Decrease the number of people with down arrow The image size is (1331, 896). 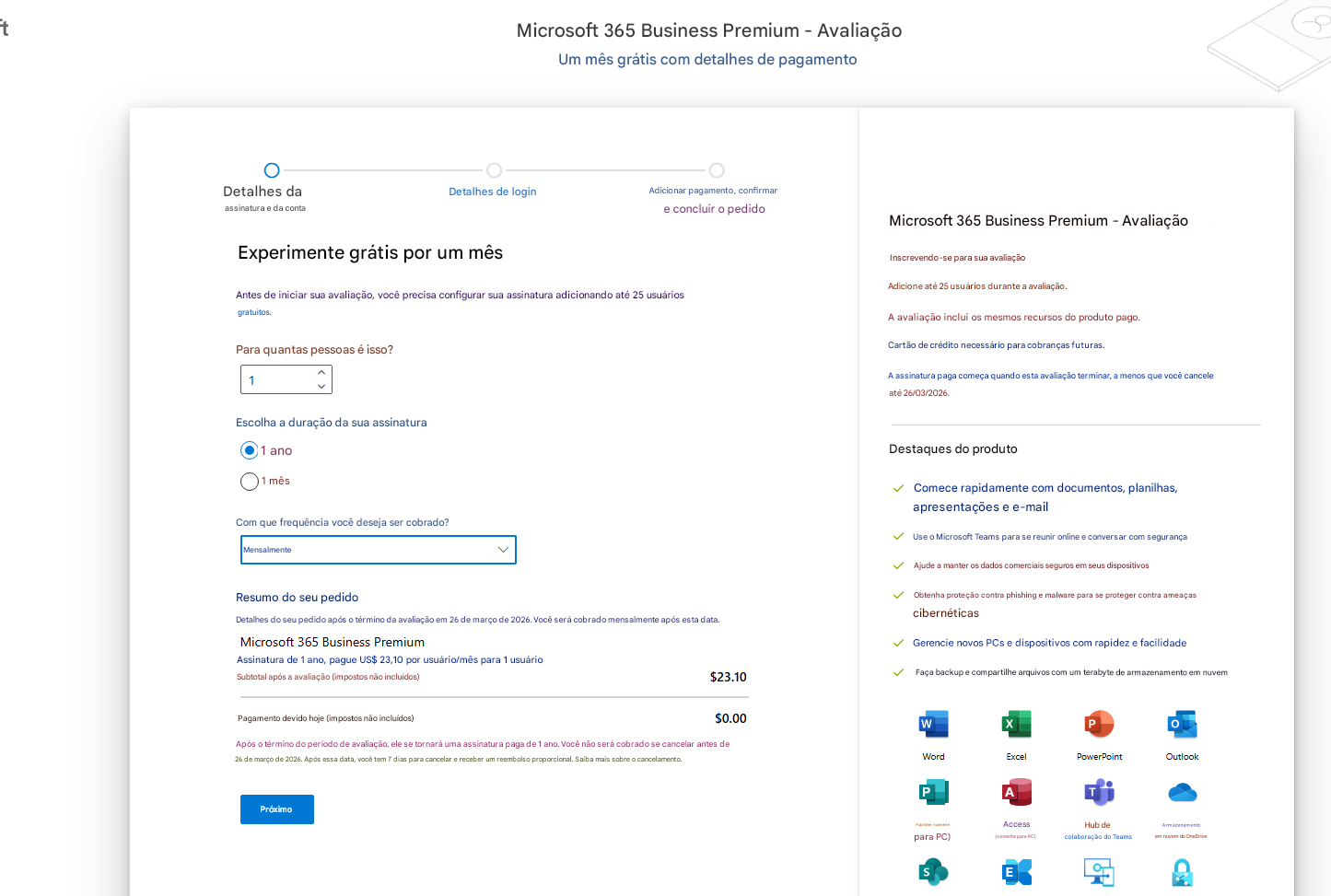click(321, 387)
